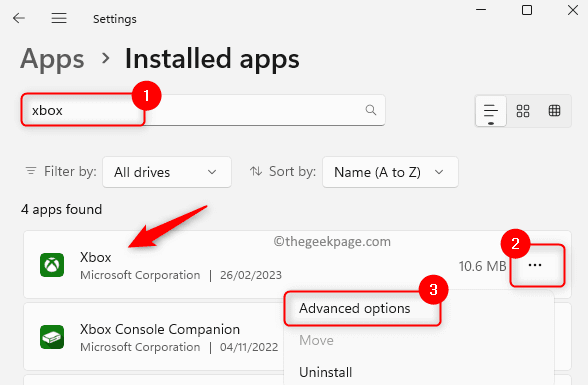
Task: Click the search magnifier icon
Action: click(370, 110)
